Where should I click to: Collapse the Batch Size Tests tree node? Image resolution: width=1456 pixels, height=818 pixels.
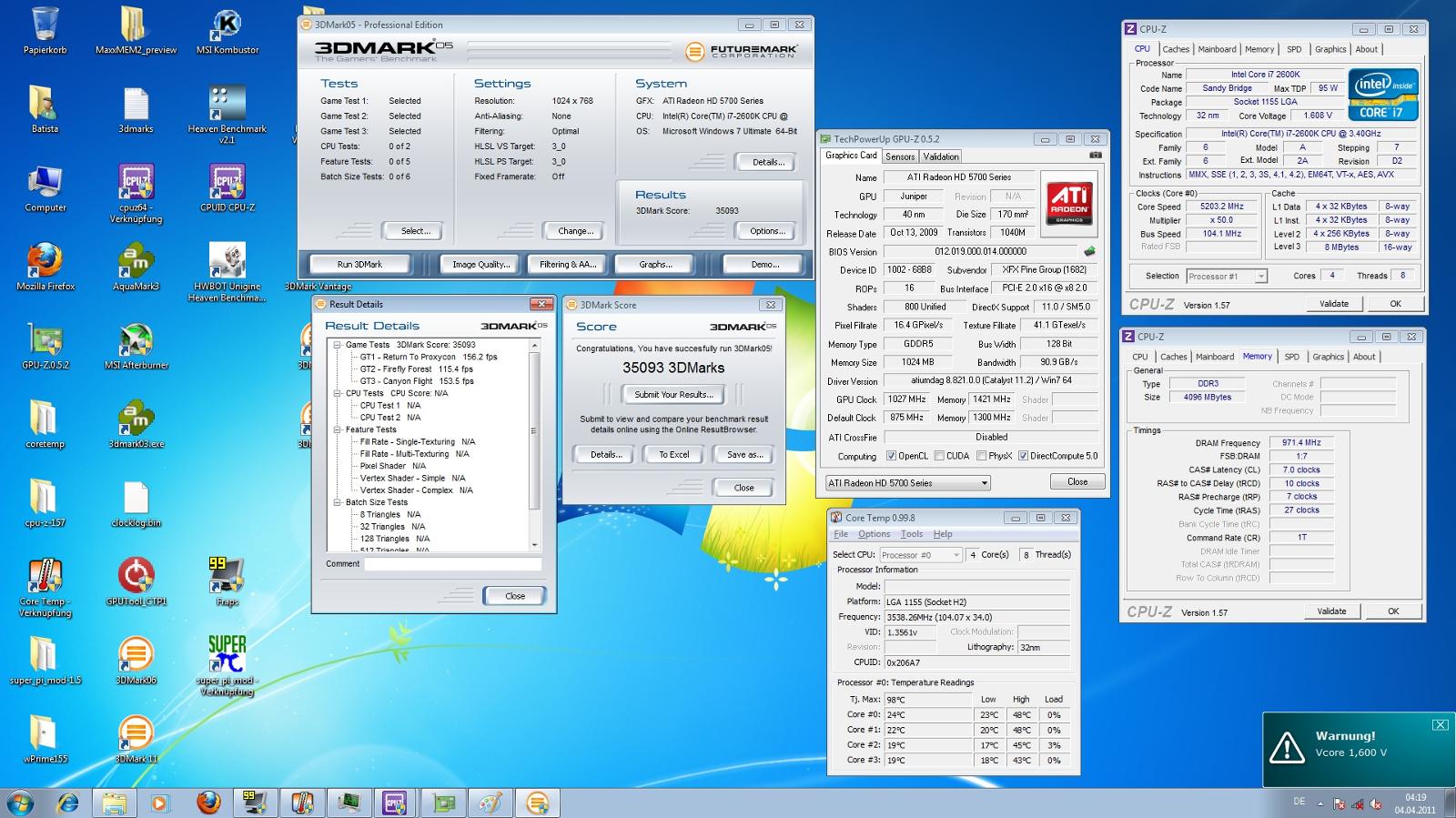click(x=337, y=502)
